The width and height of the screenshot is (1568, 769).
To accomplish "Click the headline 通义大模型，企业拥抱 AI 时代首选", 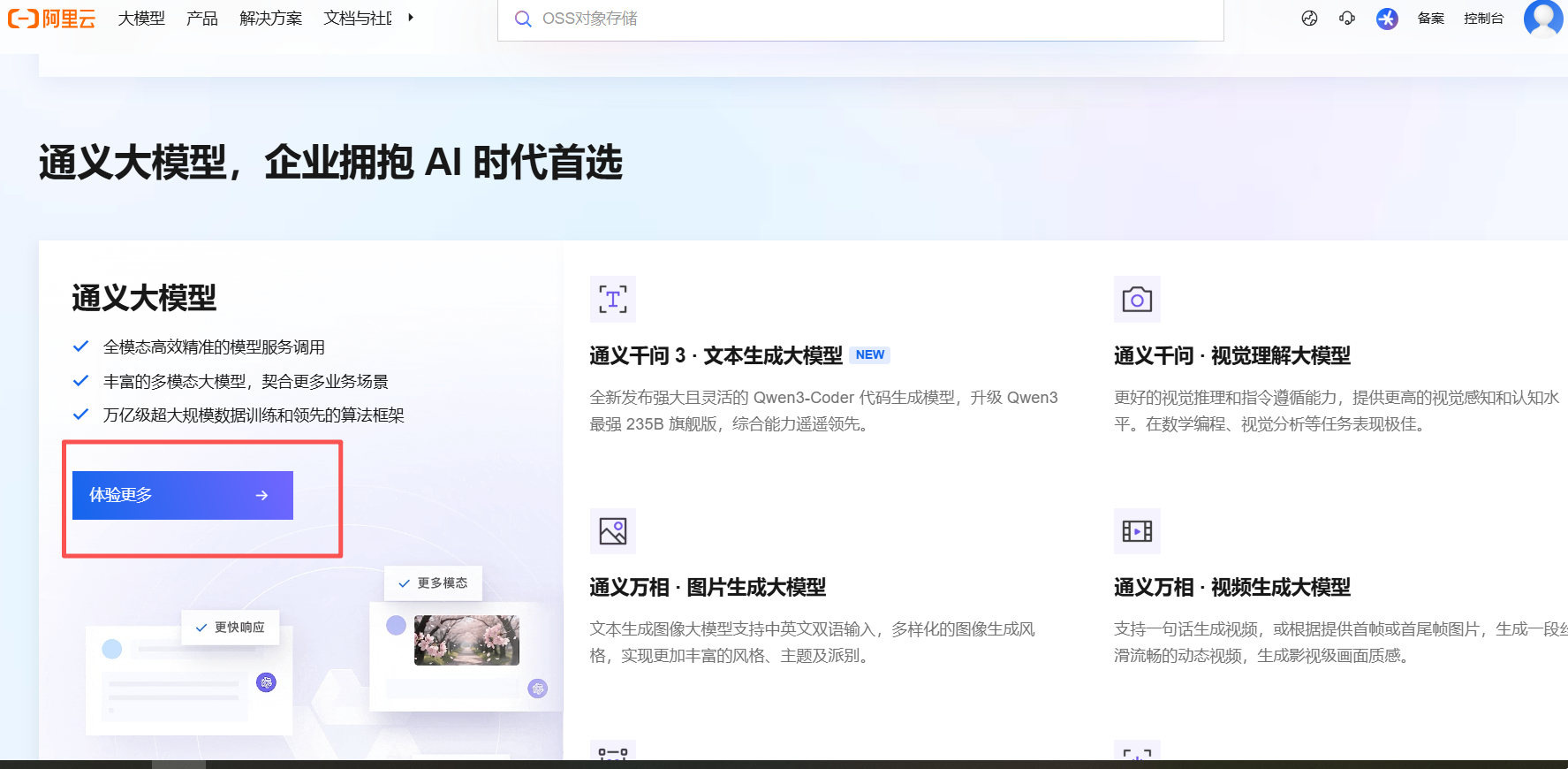I will (330, 163).
